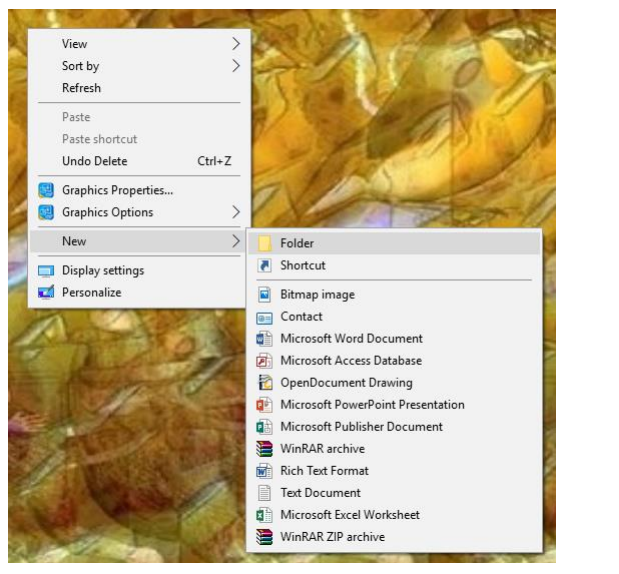Click the Personalize icon

46,293
